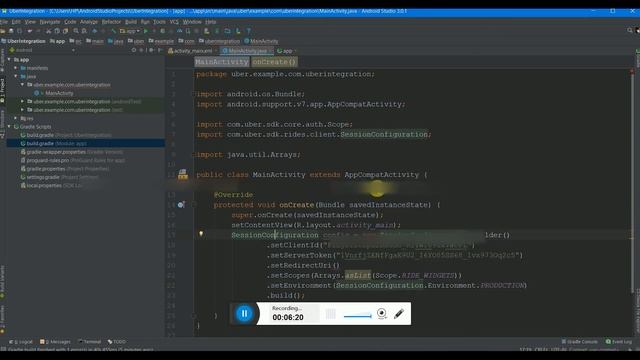Switch to the activity_main.xml editor tab
This screenshot has height=360, width=640.
(193, 51)
